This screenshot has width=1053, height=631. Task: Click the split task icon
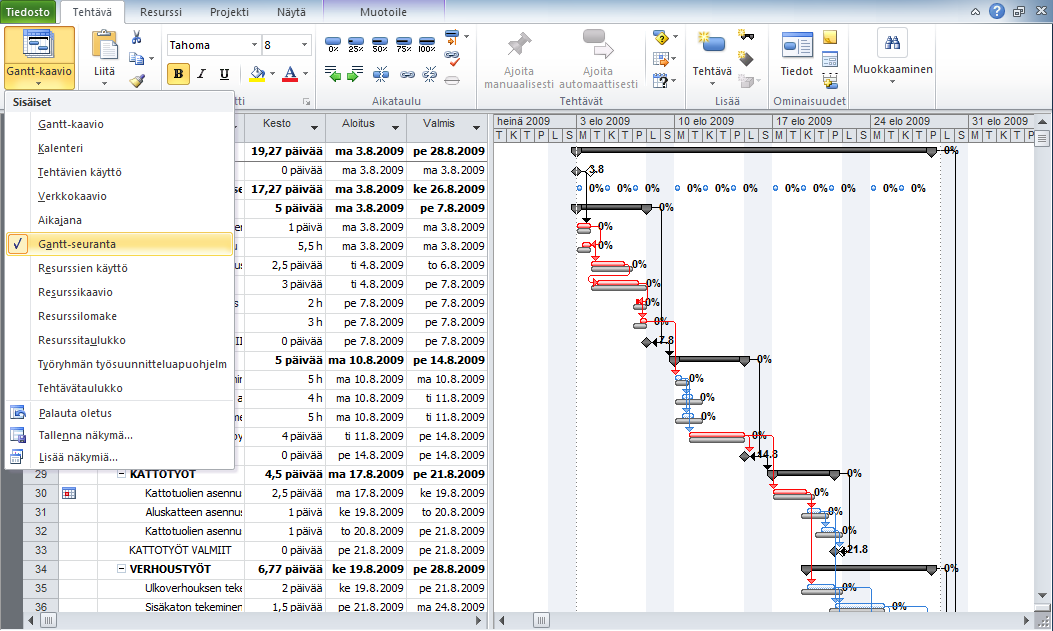381,74
